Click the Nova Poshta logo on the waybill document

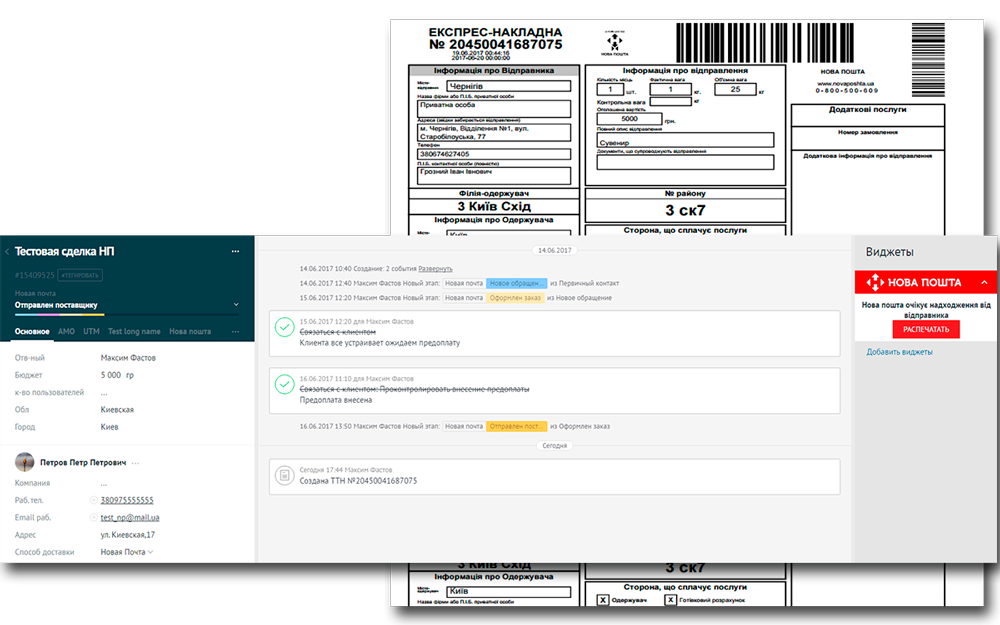coord(614,42)
